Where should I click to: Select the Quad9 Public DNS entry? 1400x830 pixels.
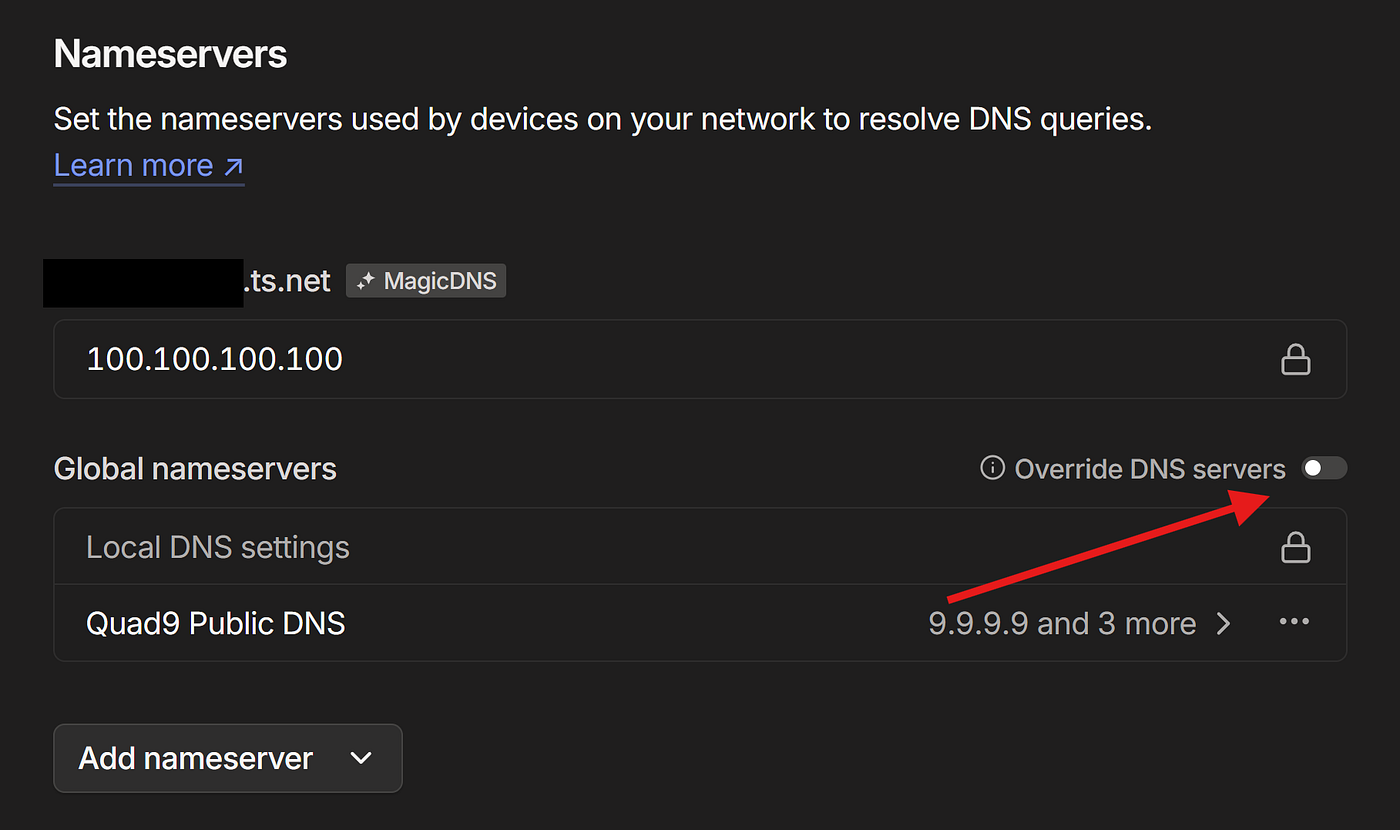pyautogui.click(x=216, y=623)
